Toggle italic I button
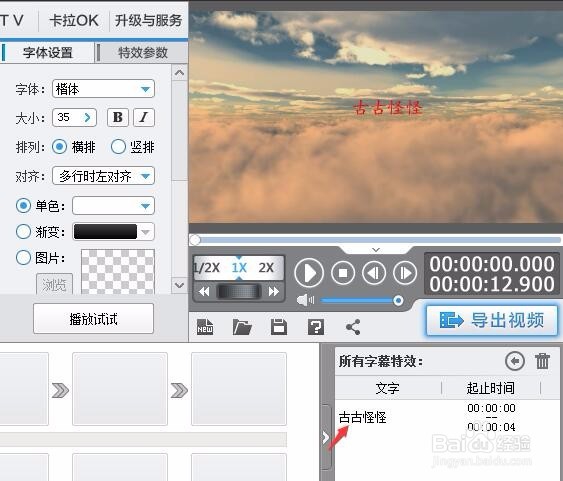Viewport: 563px width, 481px height. pyautogui.click(x=144, y=117)
